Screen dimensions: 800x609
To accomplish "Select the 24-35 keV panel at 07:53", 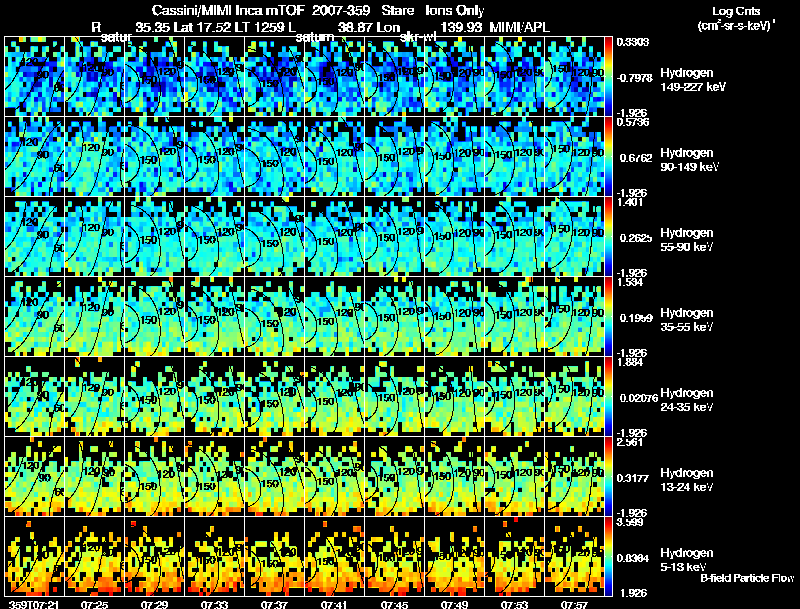I will click(x=514, y=397).
